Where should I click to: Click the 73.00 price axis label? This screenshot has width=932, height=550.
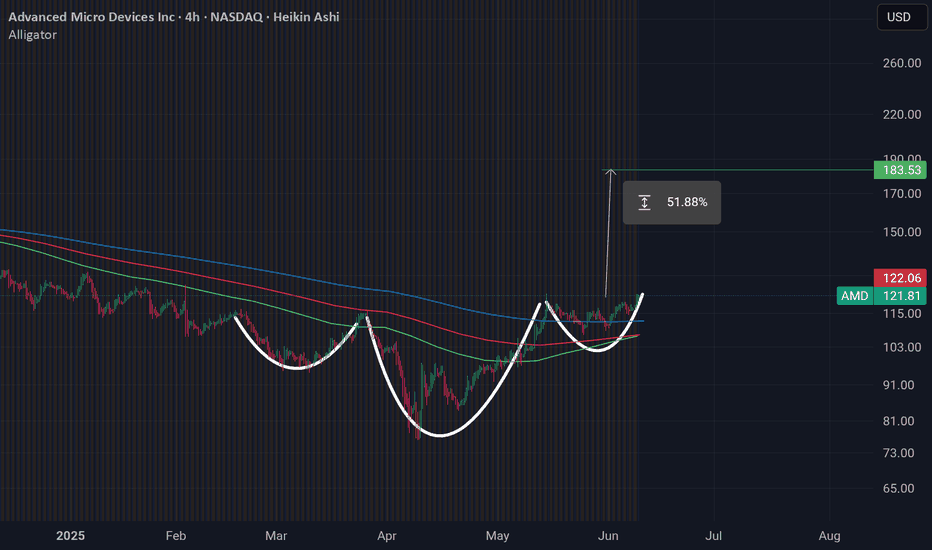click(x=899, y=453)
